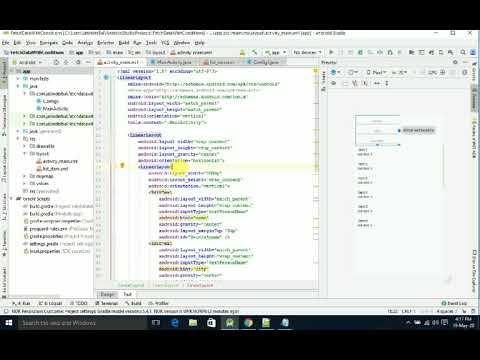Click the AVD Manager icon in toolbar
This screenshot has height=360, width=480.
point(441,52)
